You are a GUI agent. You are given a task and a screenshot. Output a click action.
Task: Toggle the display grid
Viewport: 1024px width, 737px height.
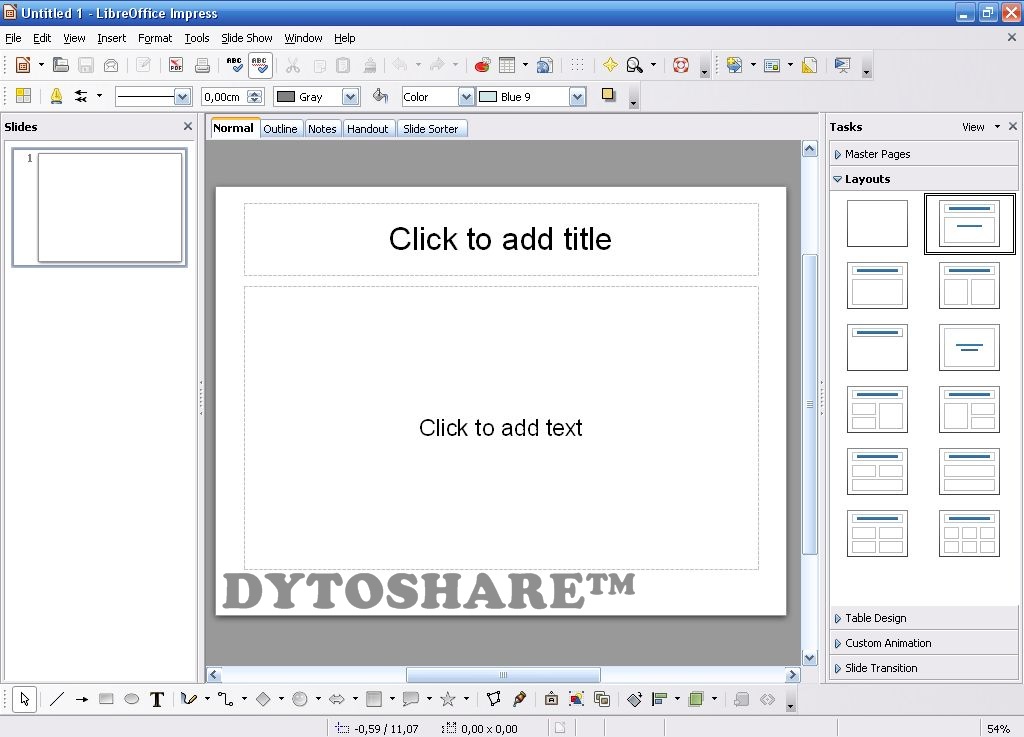coord(578,64)
